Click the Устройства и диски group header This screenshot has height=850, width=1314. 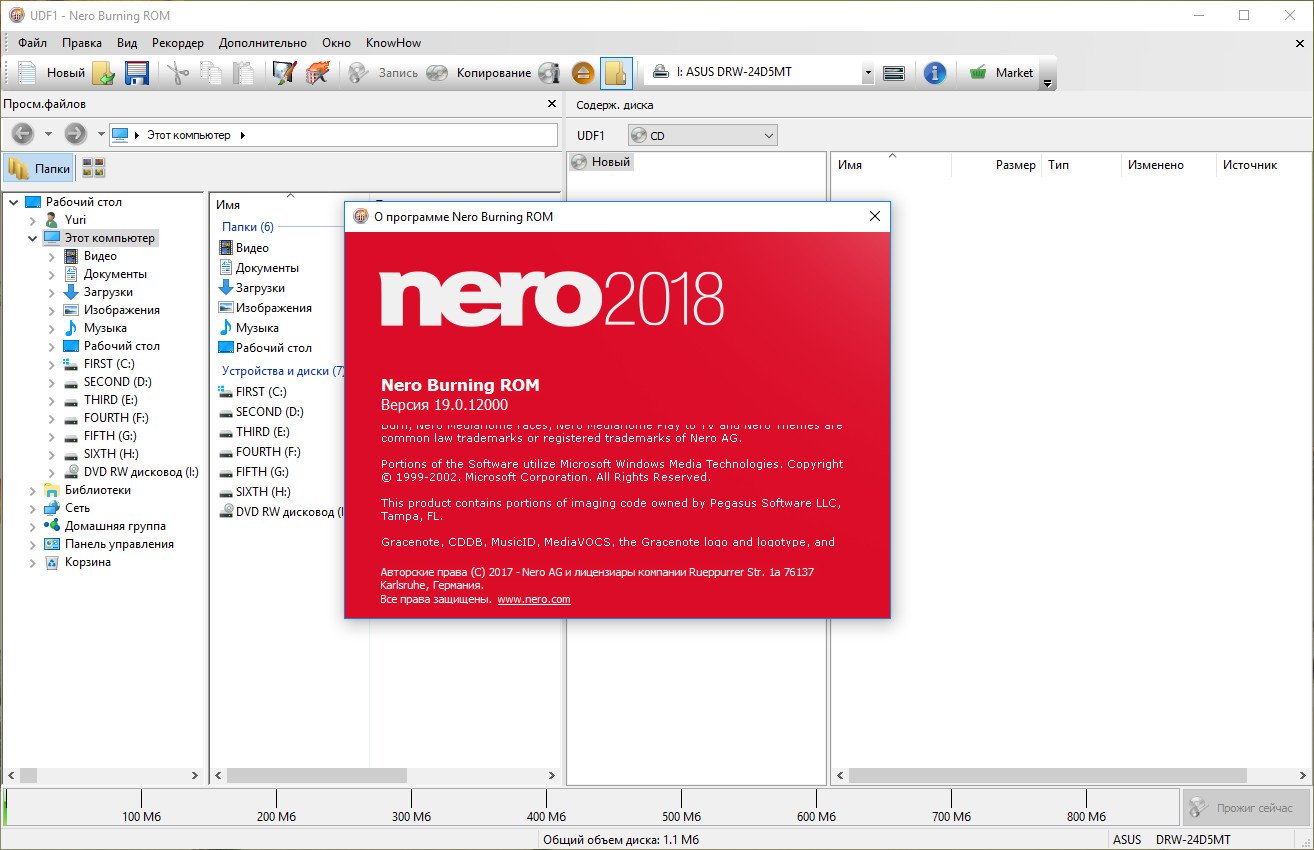[283, 371]
